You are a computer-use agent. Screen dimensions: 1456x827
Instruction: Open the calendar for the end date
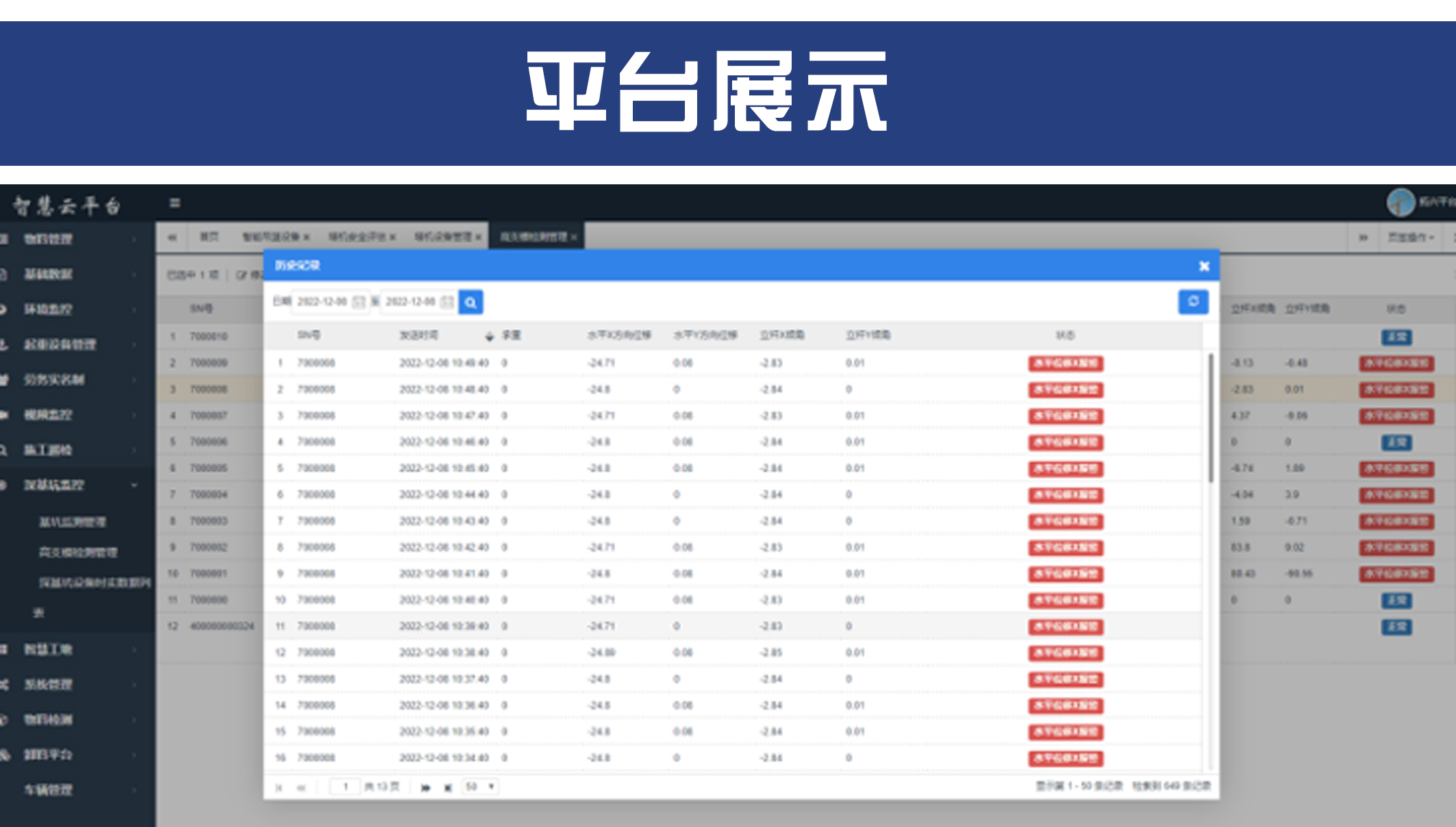[x=447, y=302]
